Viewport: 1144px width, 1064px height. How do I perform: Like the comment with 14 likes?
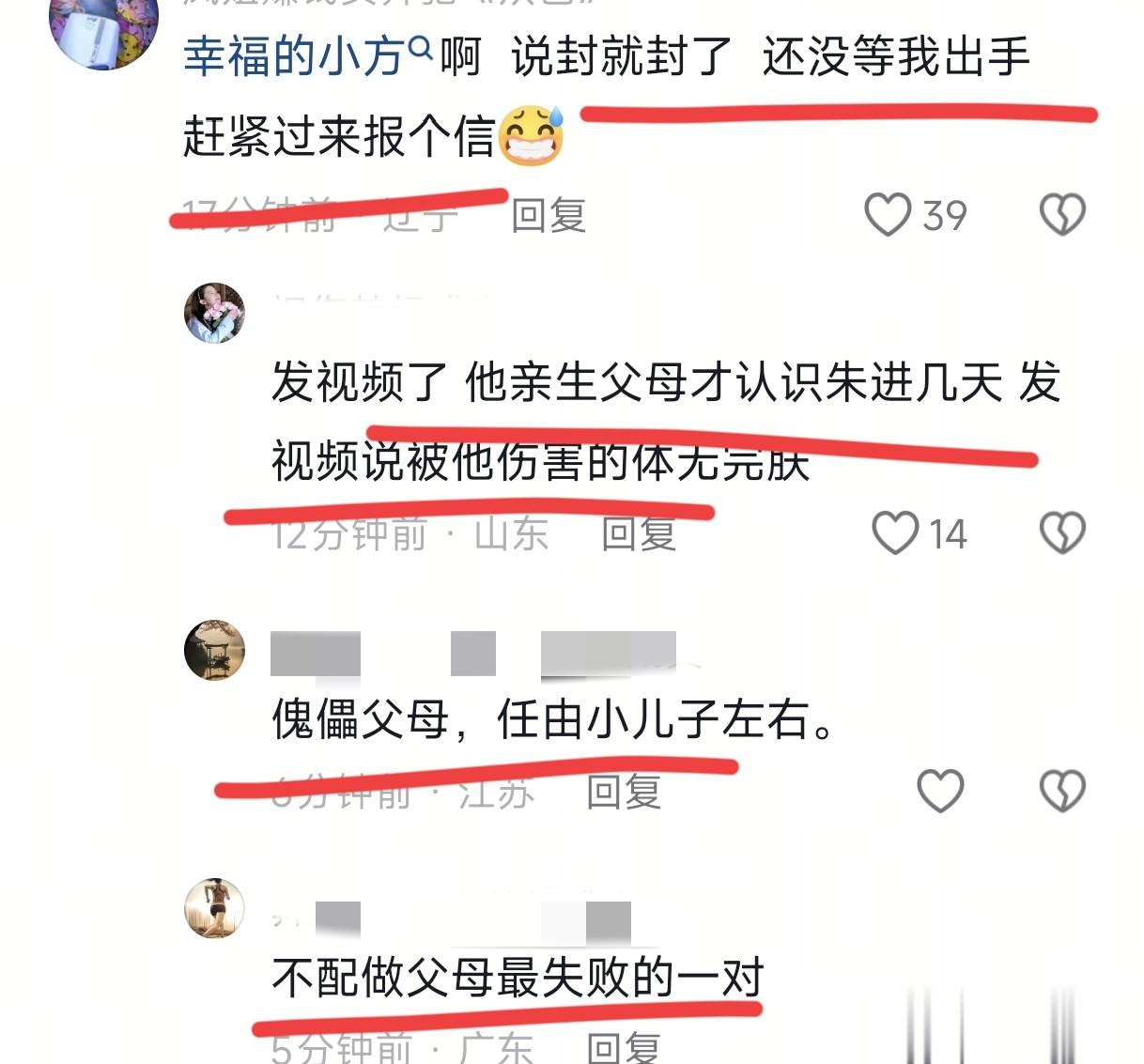pos(895,533)
